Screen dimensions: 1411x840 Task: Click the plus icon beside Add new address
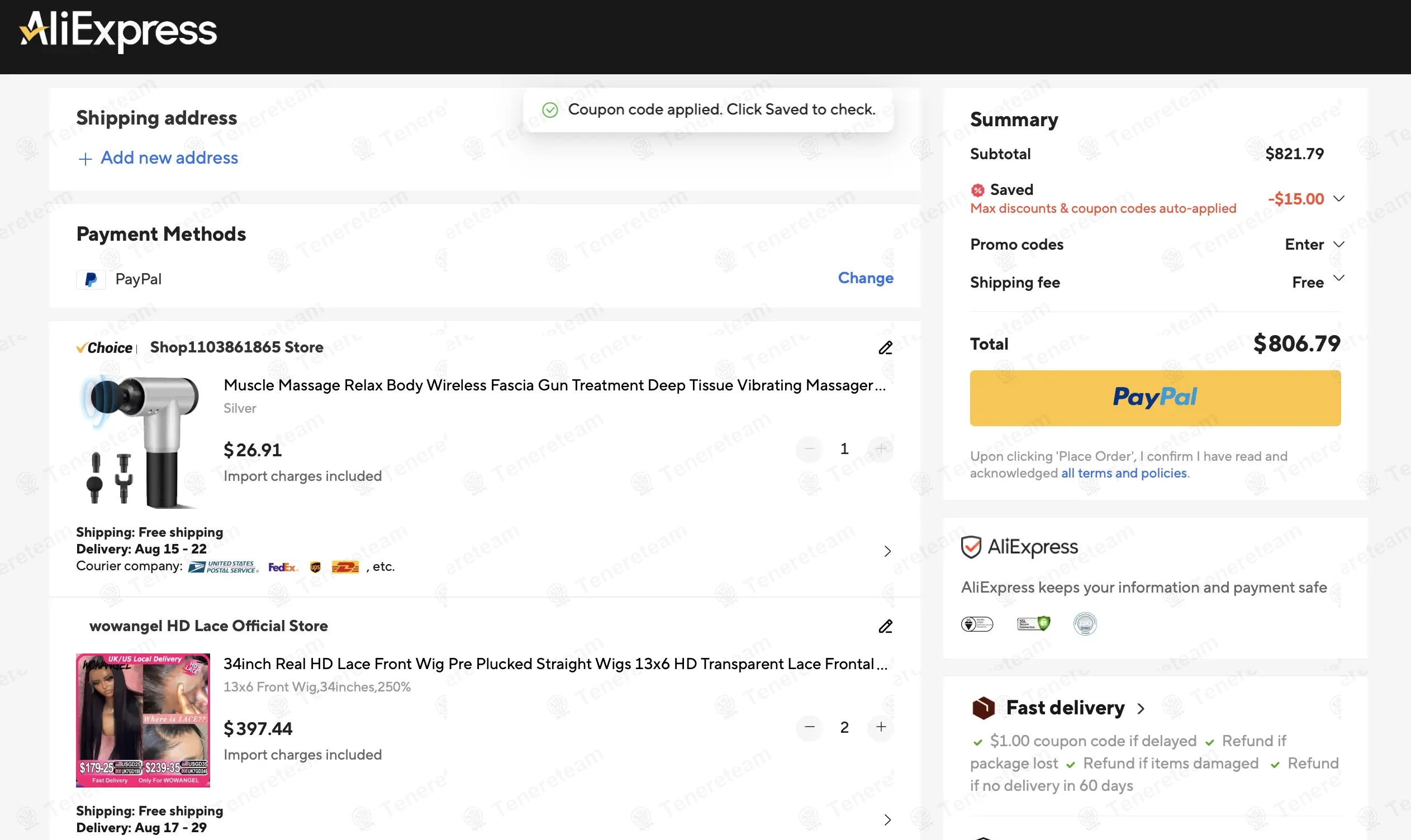pyautogui.click(x=85, y=159)
